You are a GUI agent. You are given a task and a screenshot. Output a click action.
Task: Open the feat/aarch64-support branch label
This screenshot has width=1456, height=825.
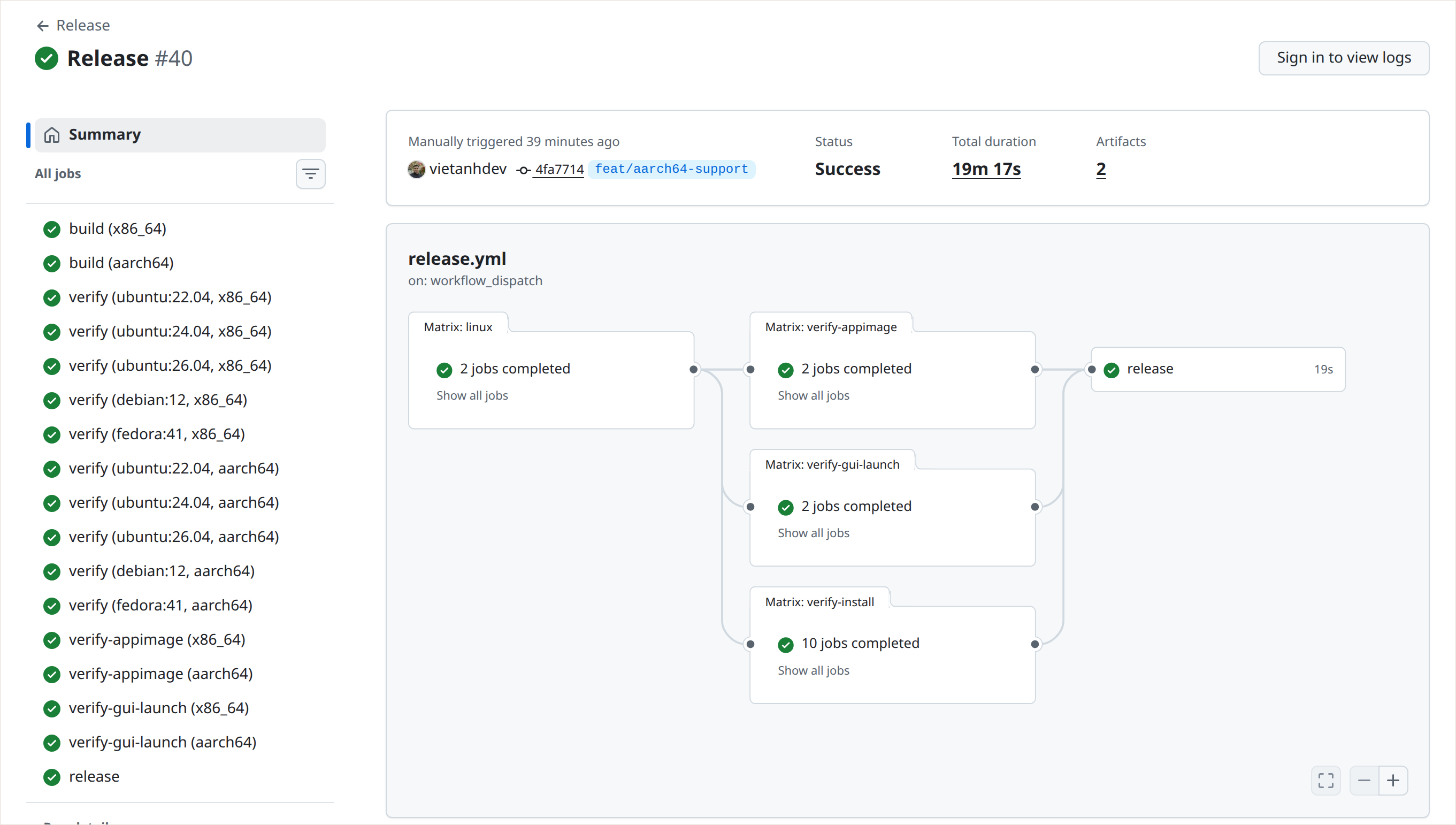click(x=671, y=169)
